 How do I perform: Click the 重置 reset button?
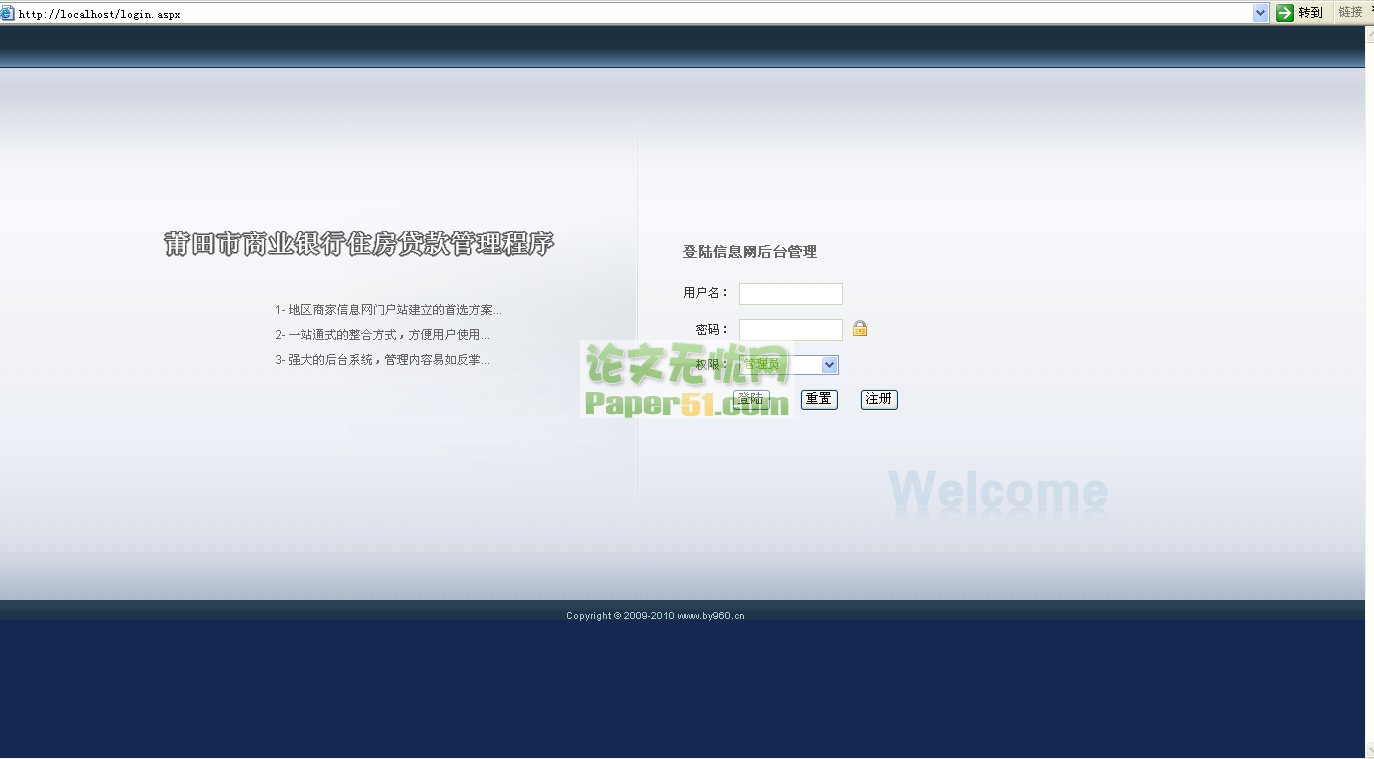819,400
